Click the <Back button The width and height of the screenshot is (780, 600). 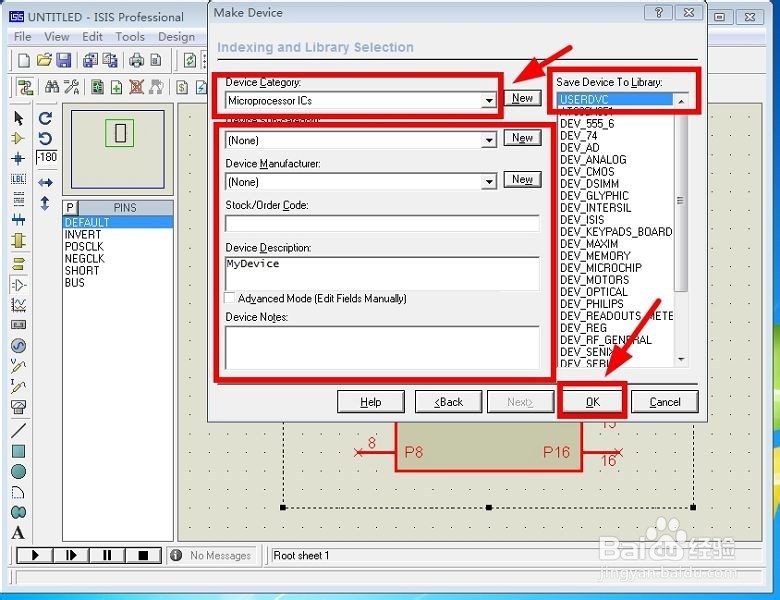[448, 401]
